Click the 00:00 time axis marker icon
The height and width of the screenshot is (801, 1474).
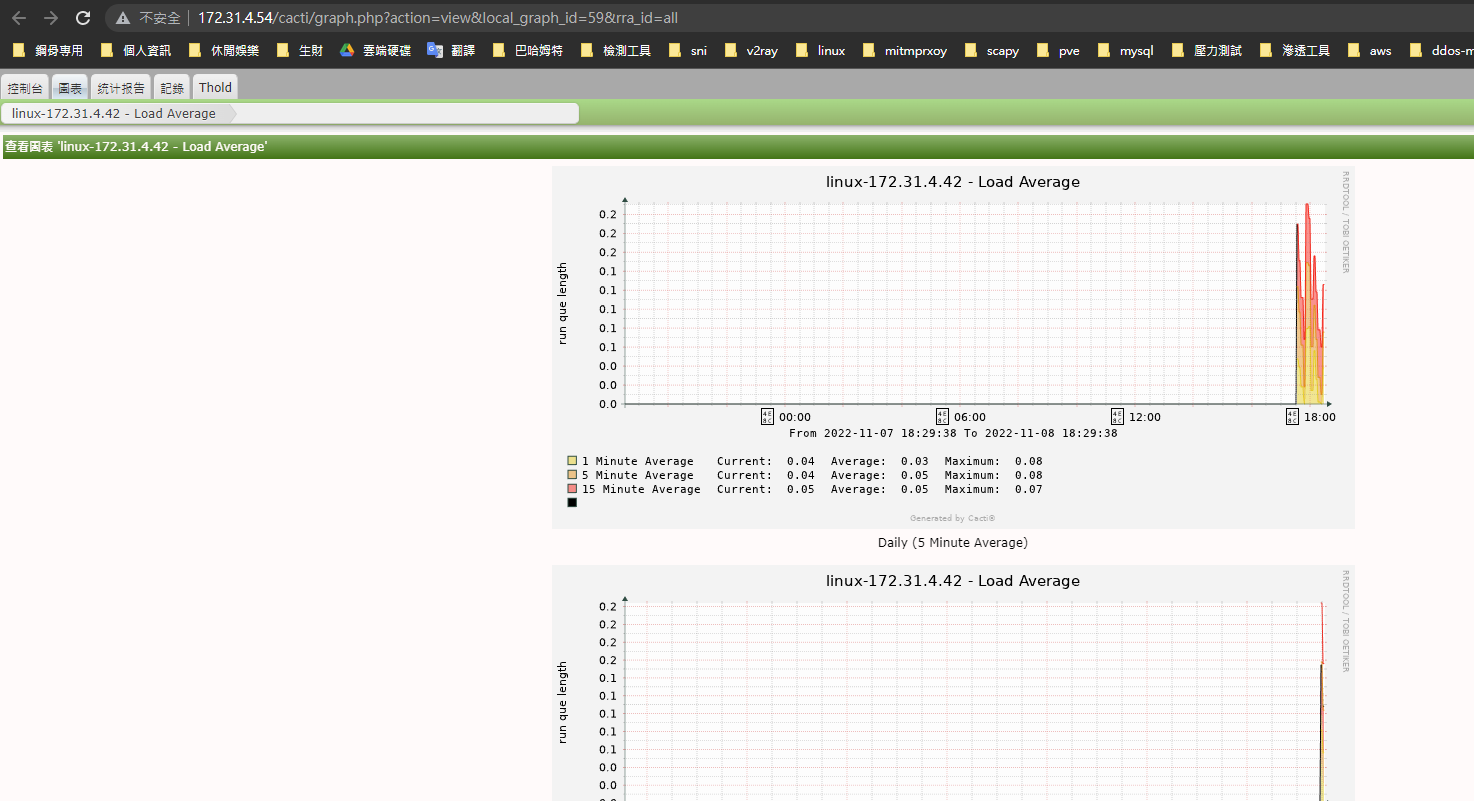tap(767, 416)
